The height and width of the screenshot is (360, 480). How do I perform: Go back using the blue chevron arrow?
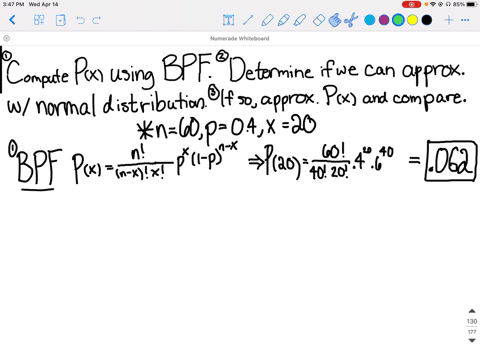[x=12, y=20]
